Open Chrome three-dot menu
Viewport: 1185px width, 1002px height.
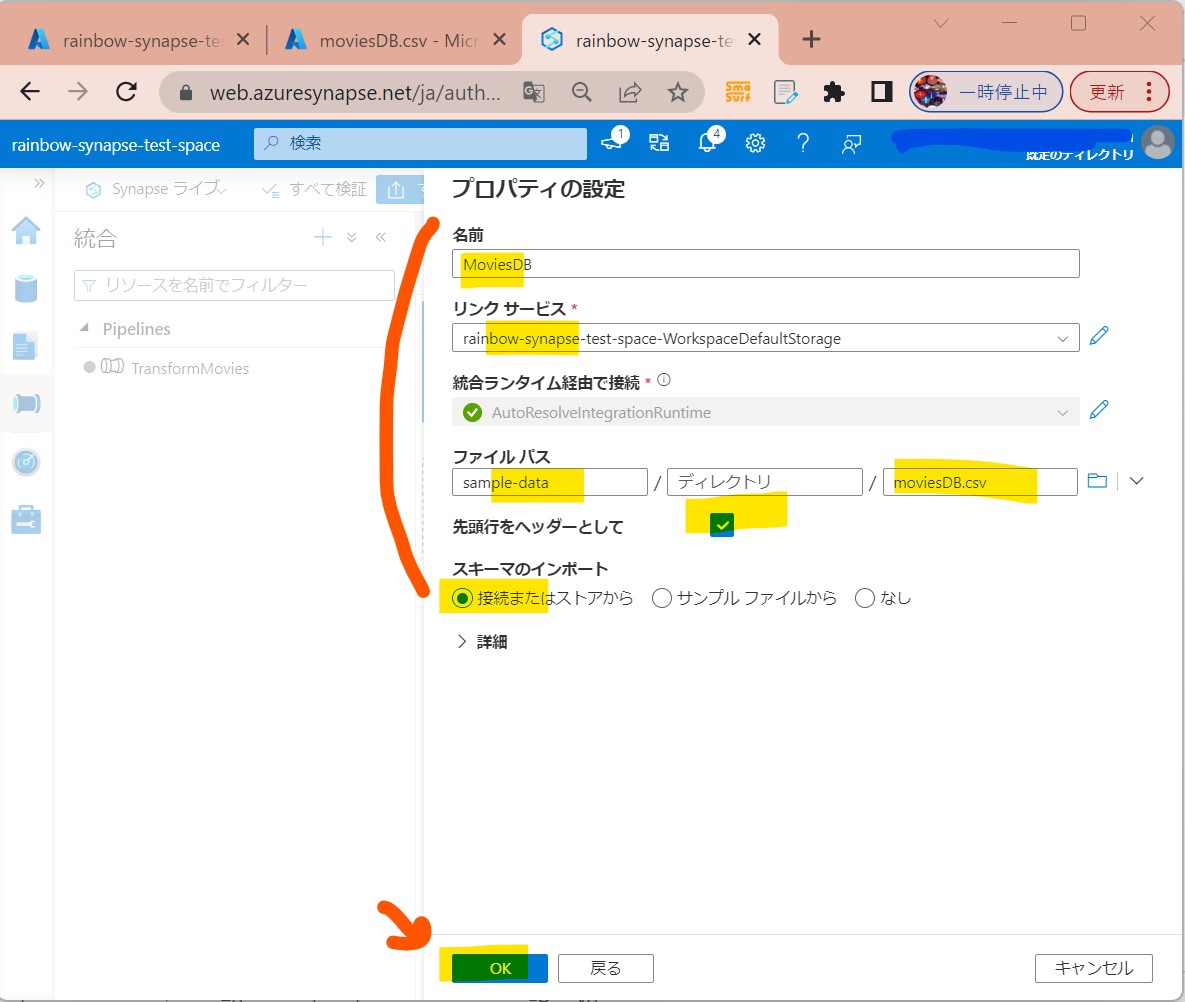[1149, 92]
